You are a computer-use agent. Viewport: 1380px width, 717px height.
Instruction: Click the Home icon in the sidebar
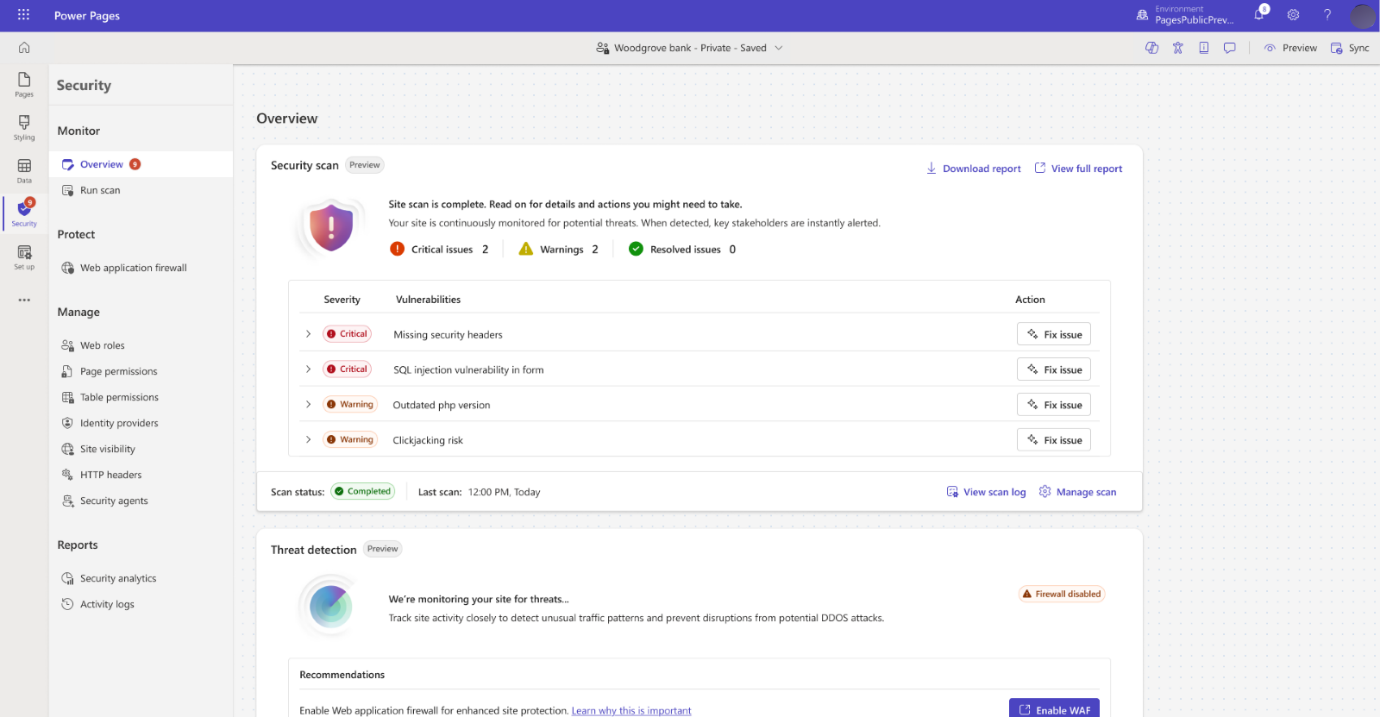pos(24,47)
